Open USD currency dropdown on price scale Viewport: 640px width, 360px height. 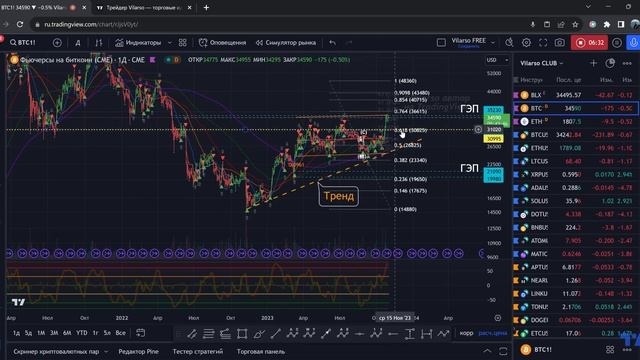tap(497, 60)
